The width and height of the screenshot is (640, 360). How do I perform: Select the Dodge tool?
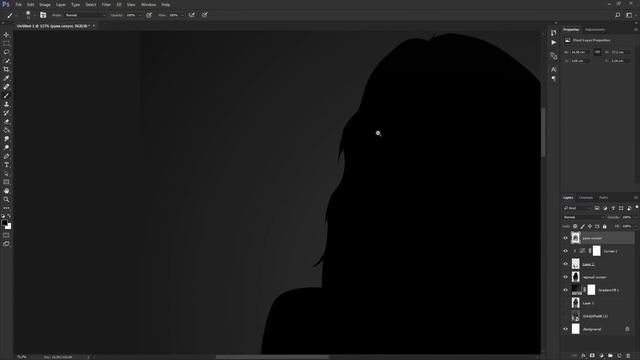pyautogui.click(x=6, y=147)
